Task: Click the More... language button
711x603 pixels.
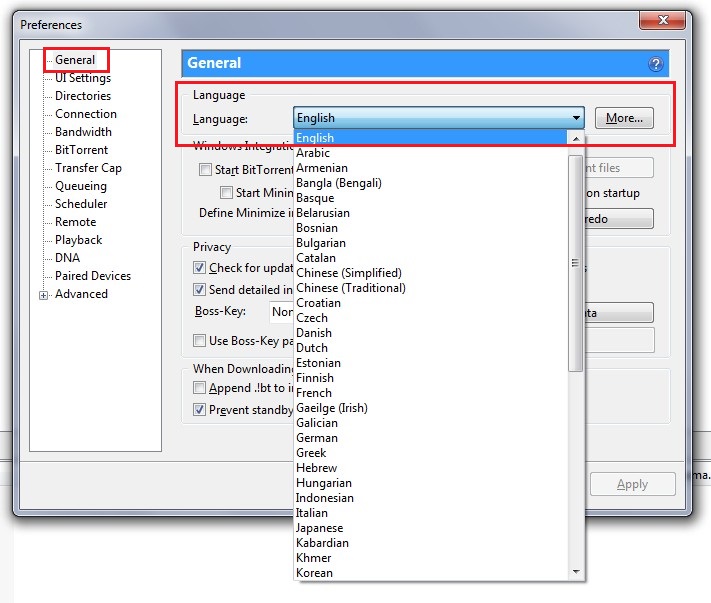Action: pos(624,118)
